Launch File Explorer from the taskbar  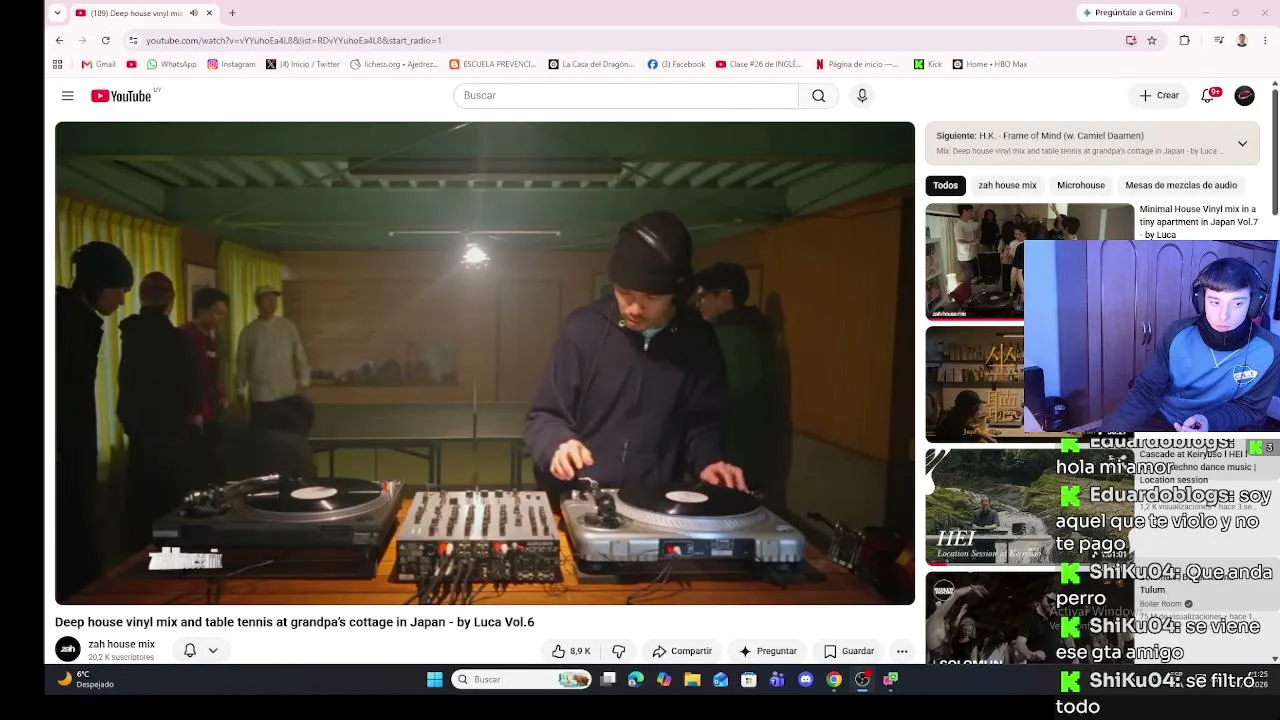tap(692, 680)
